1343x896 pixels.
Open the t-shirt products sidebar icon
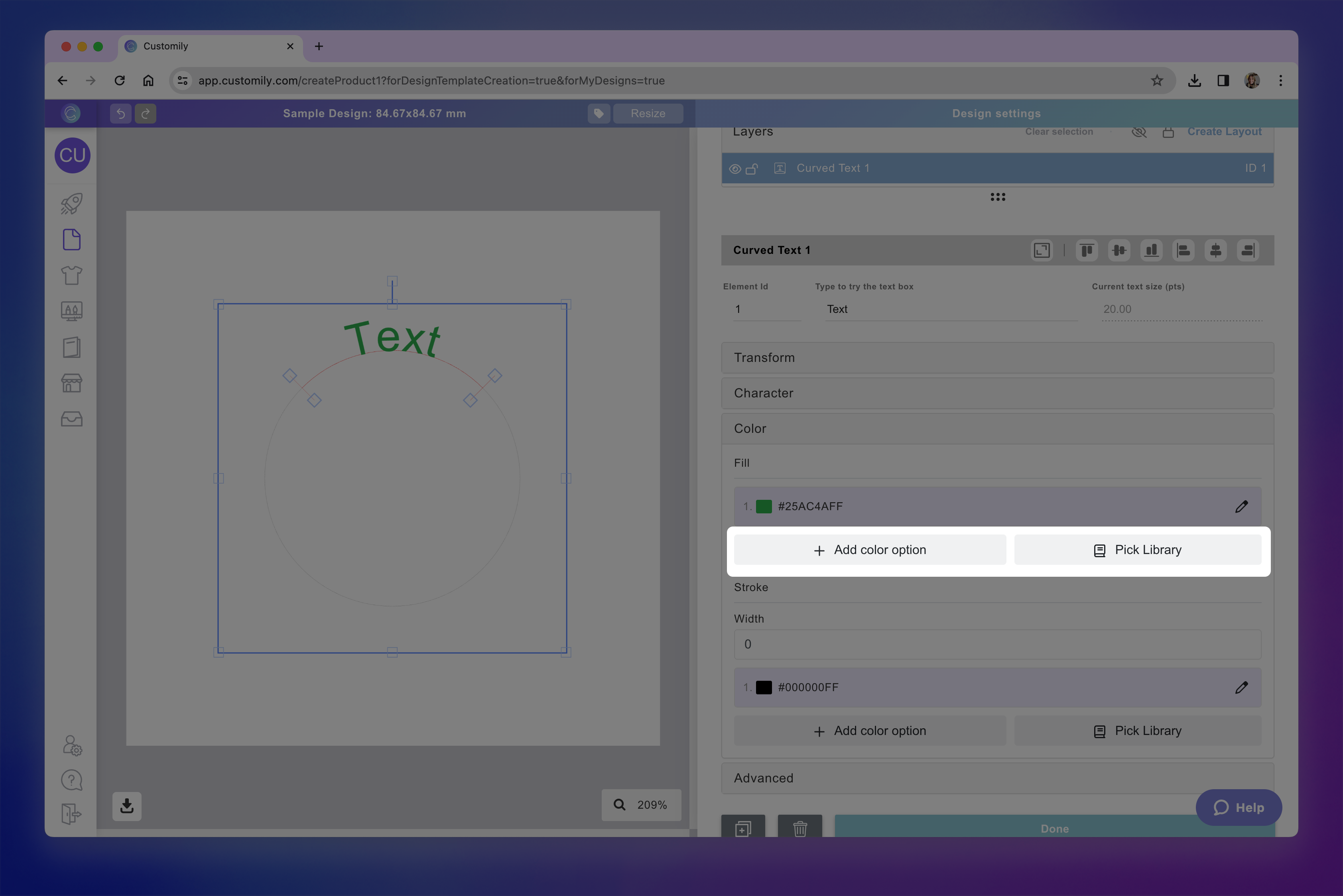click(x=71, y=275)
